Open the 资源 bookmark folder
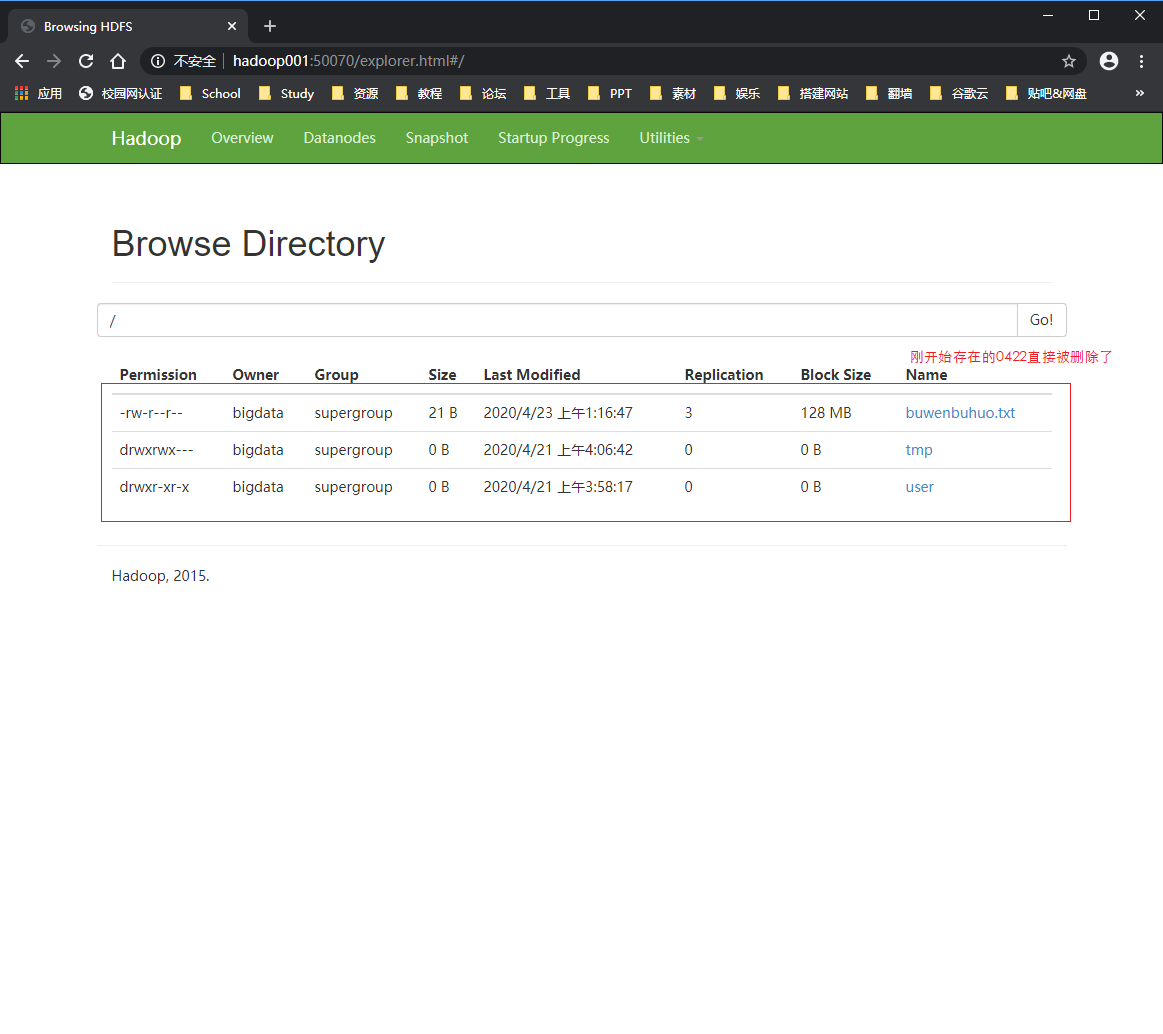This screenshot has height=1034, width=1163. (355, 93)
